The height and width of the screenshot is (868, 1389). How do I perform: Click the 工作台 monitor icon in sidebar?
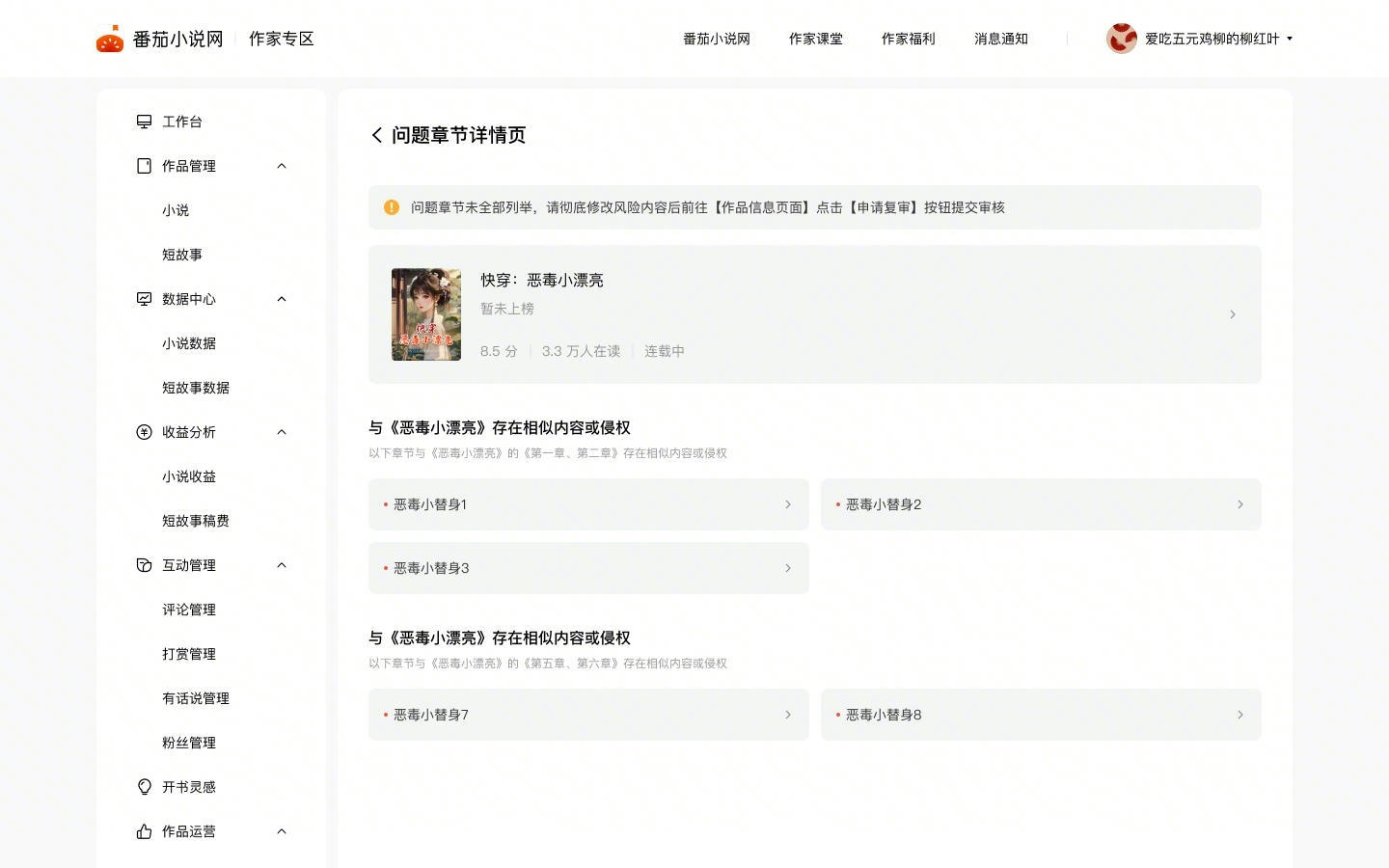[x=144, y=122]
